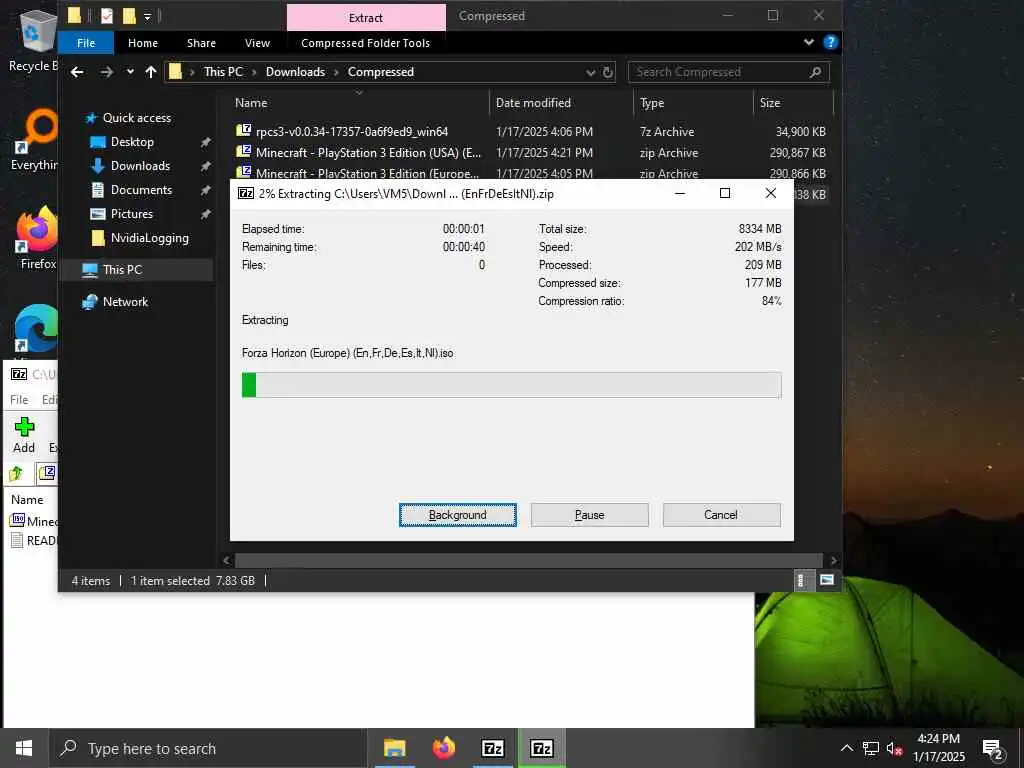Open Desktop in navigation pane
Screen dimensions: 1024x768
coord(132,142)
